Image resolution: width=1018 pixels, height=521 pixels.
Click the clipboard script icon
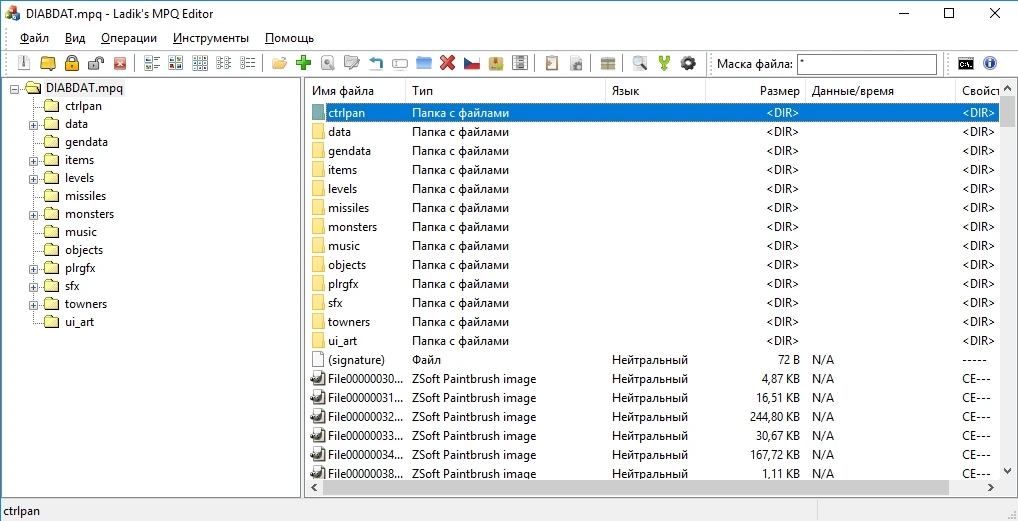pyautogui.click(x=552, y=63)
